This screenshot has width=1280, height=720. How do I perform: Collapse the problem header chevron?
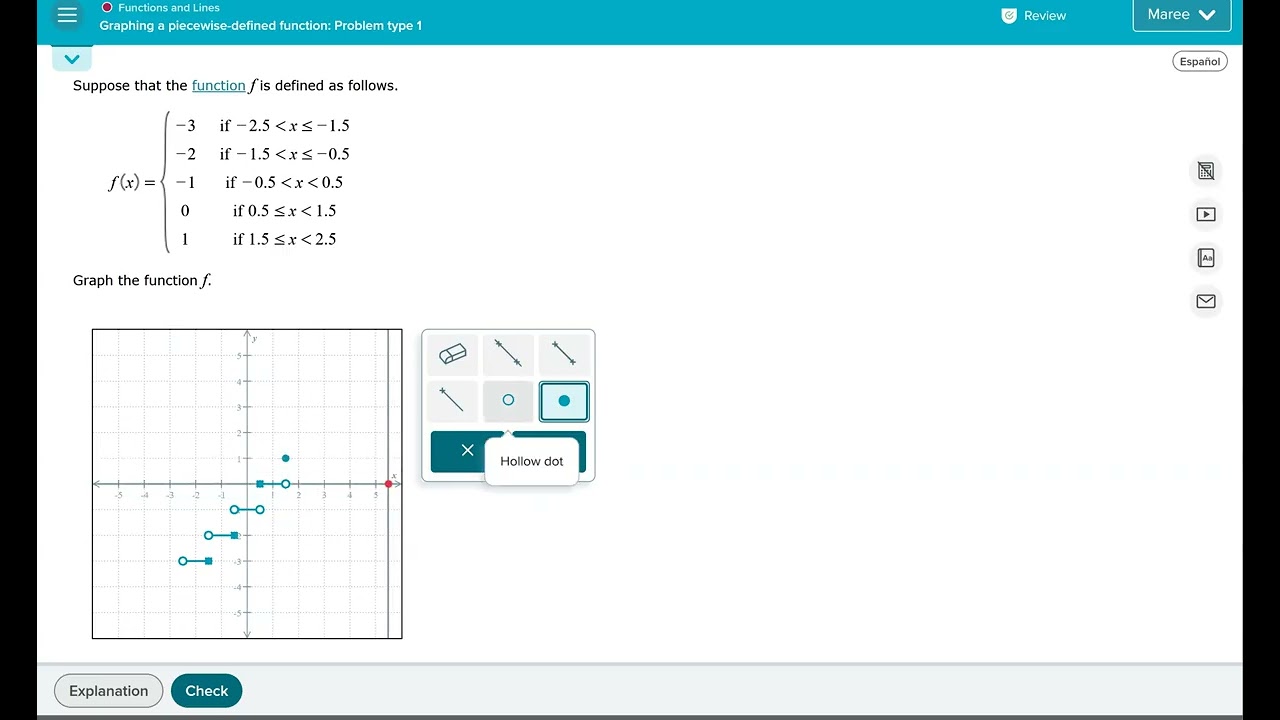tap(72, 59)
